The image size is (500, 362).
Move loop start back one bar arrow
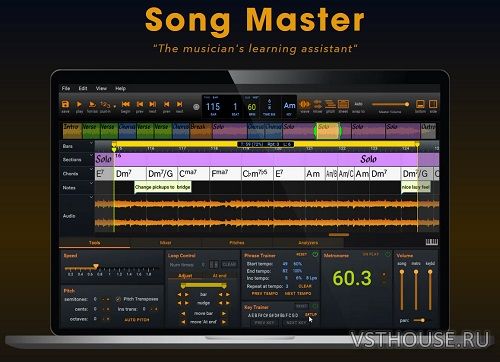click(x=179, y=294)
